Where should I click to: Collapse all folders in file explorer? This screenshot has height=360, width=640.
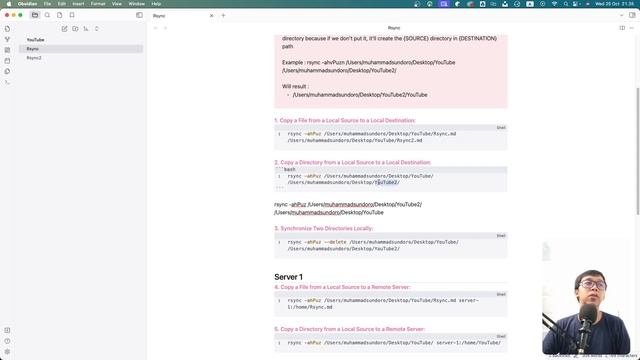click(97, 29)
